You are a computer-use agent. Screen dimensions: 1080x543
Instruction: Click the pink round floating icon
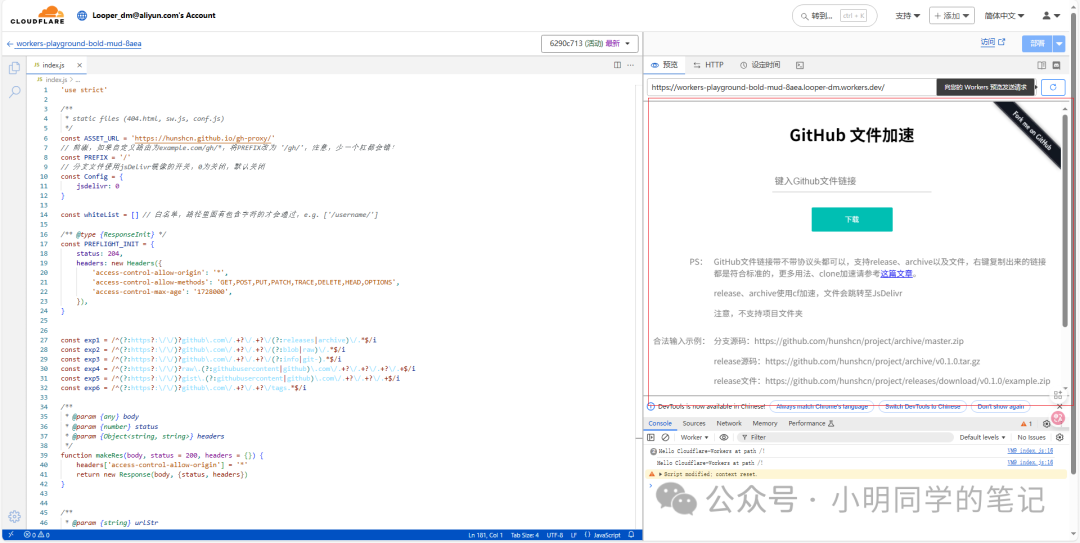pos(1059,417)
